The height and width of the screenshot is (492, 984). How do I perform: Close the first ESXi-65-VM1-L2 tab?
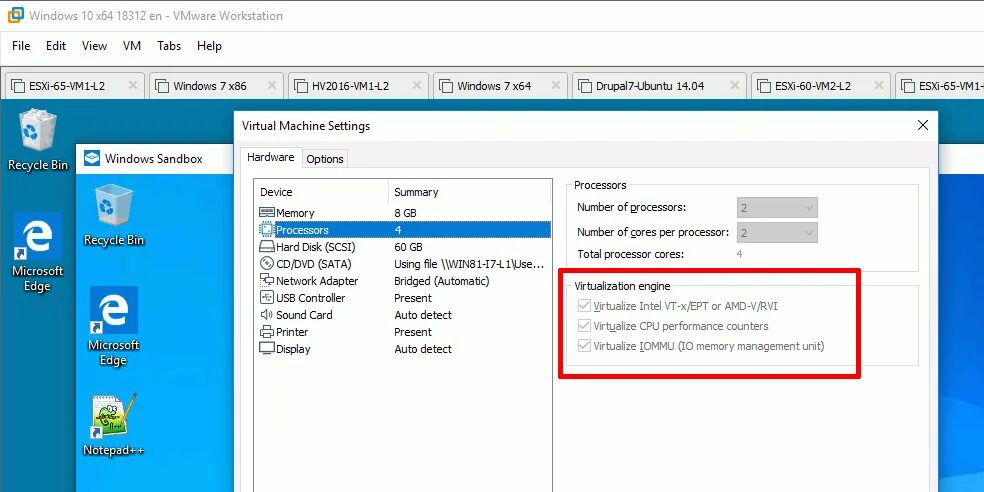[x=132, y=85]
